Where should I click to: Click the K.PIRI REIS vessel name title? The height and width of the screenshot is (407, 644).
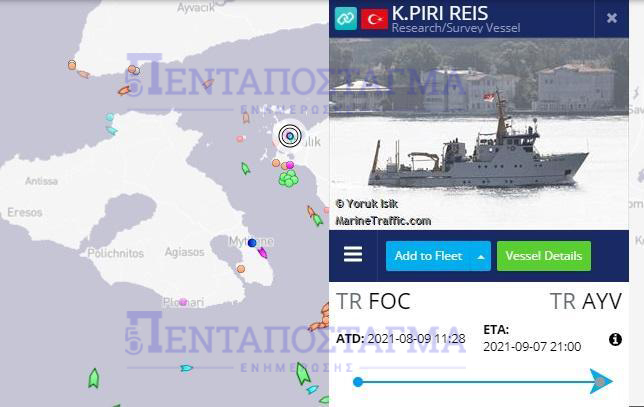(440, 13)
